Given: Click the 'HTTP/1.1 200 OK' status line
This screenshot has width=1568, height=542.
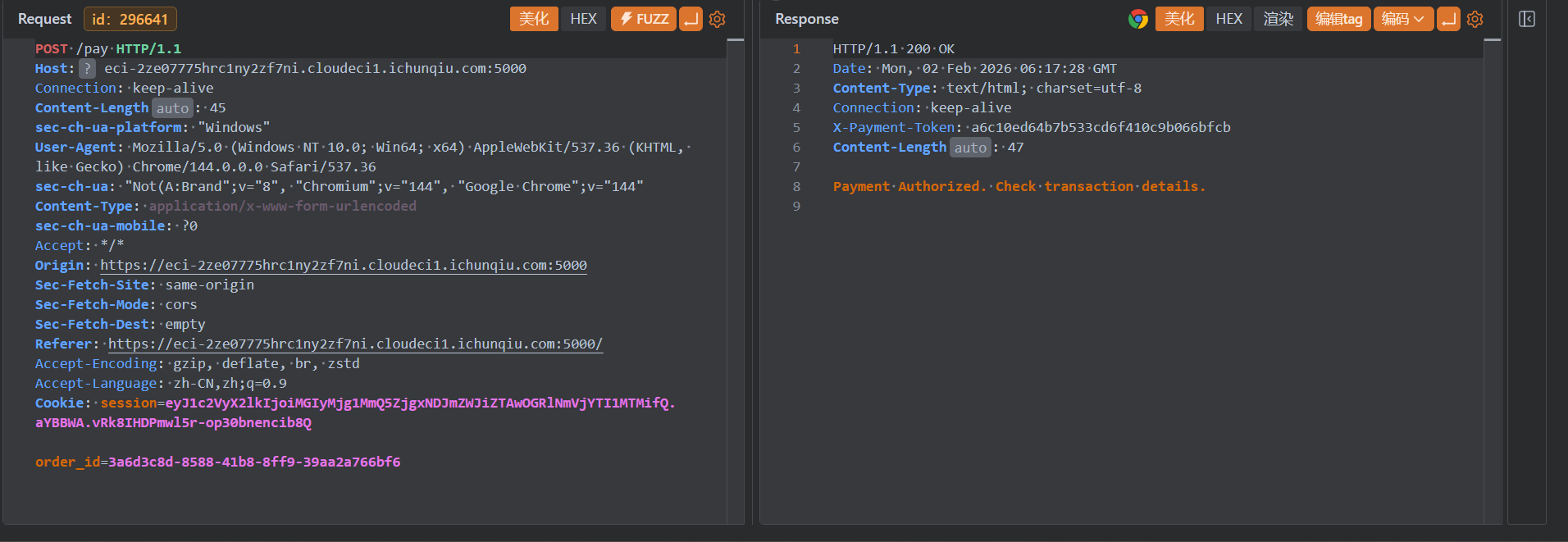Looking at the screenshot, I should pyautogui.click(x=894, y=49).
